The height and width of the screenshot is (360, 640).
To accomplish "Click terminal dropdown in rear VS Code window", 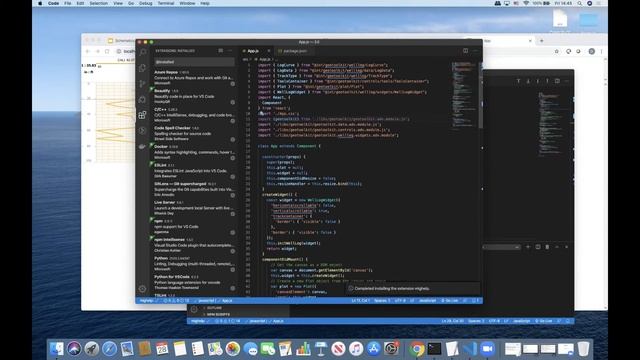I will tap(502, 247).
